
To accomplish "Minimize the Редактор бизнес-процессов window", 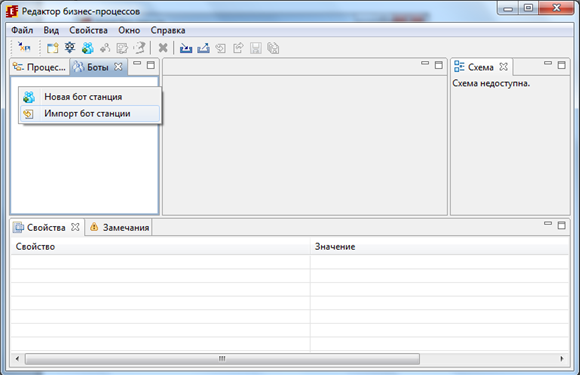I will (x=508, y=8).
